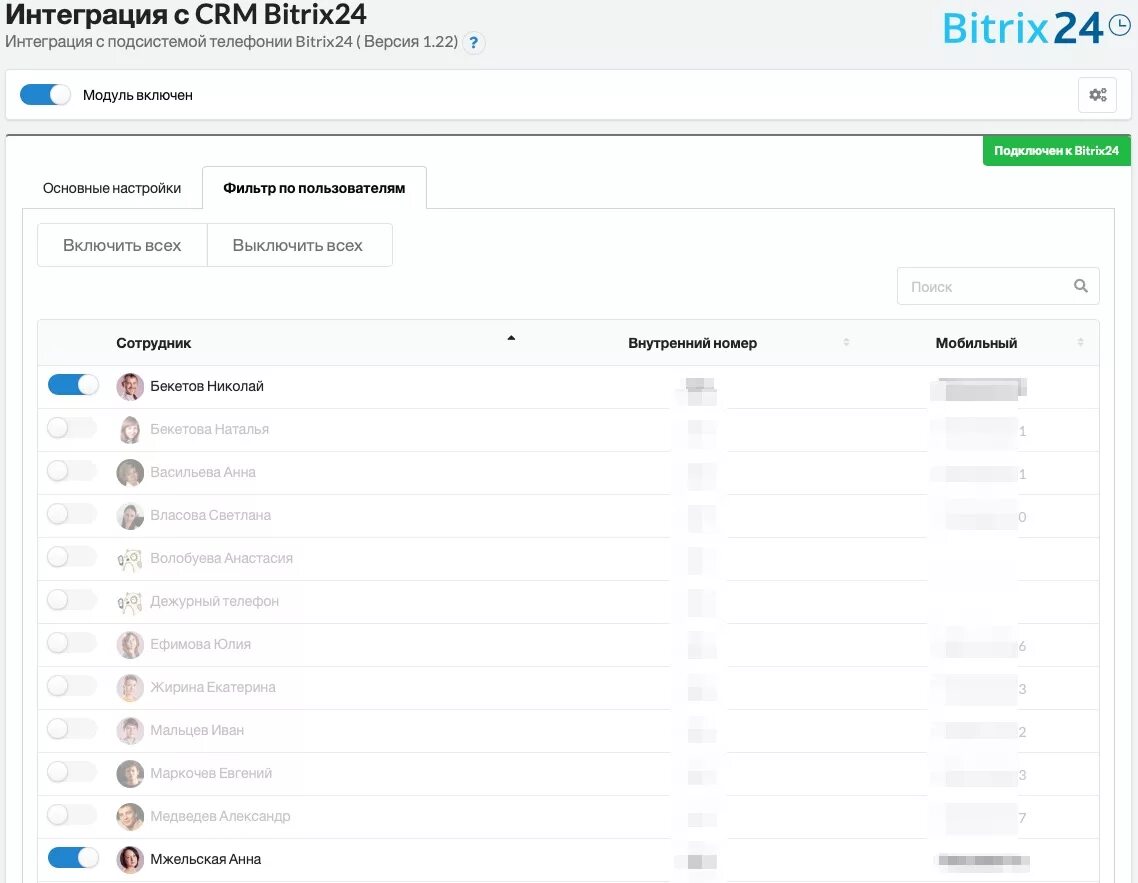This screenshot has height=883, width=1138.
Task: Click the Сотрудник column header
Action: click(x=153, y=343)
